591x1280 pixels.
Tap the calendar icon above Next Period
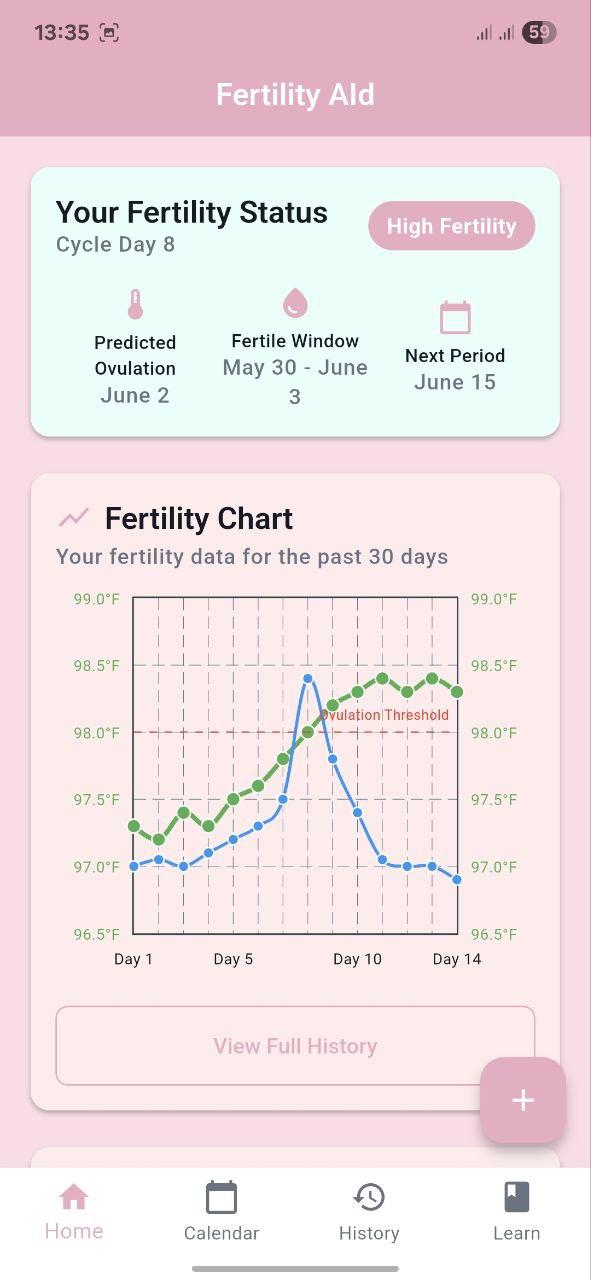pos(455,317)
